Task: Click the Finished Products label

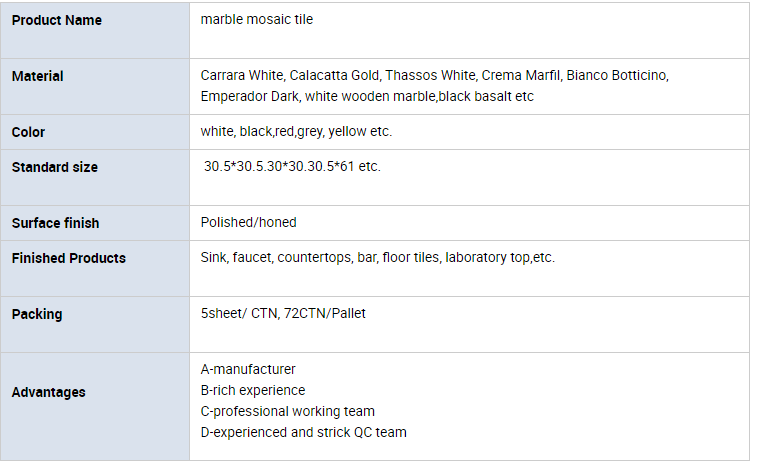Action: click(x=69, y=258)
